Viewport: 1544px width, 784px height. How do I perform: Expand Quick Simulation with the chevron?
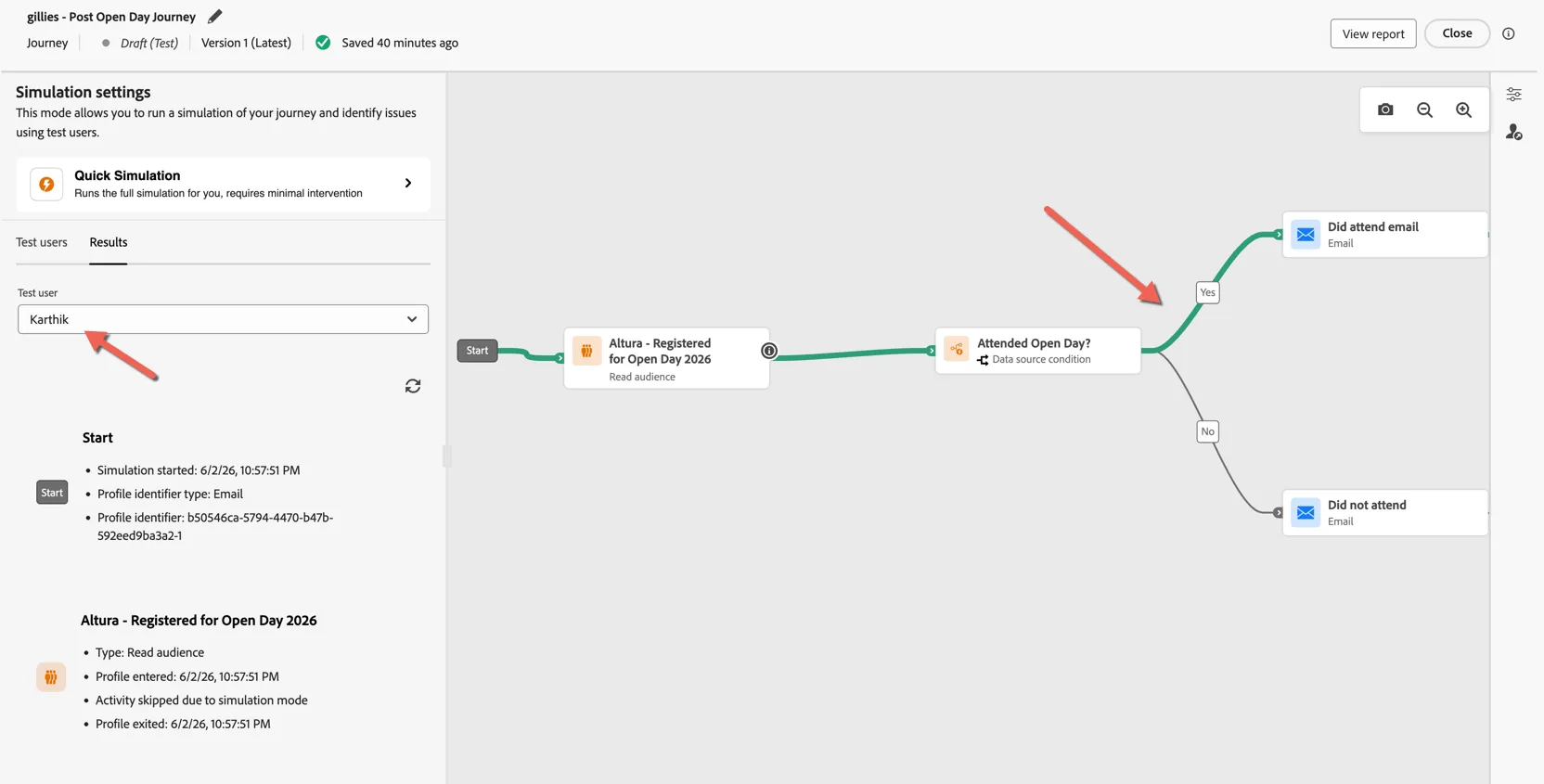point(408,184)
